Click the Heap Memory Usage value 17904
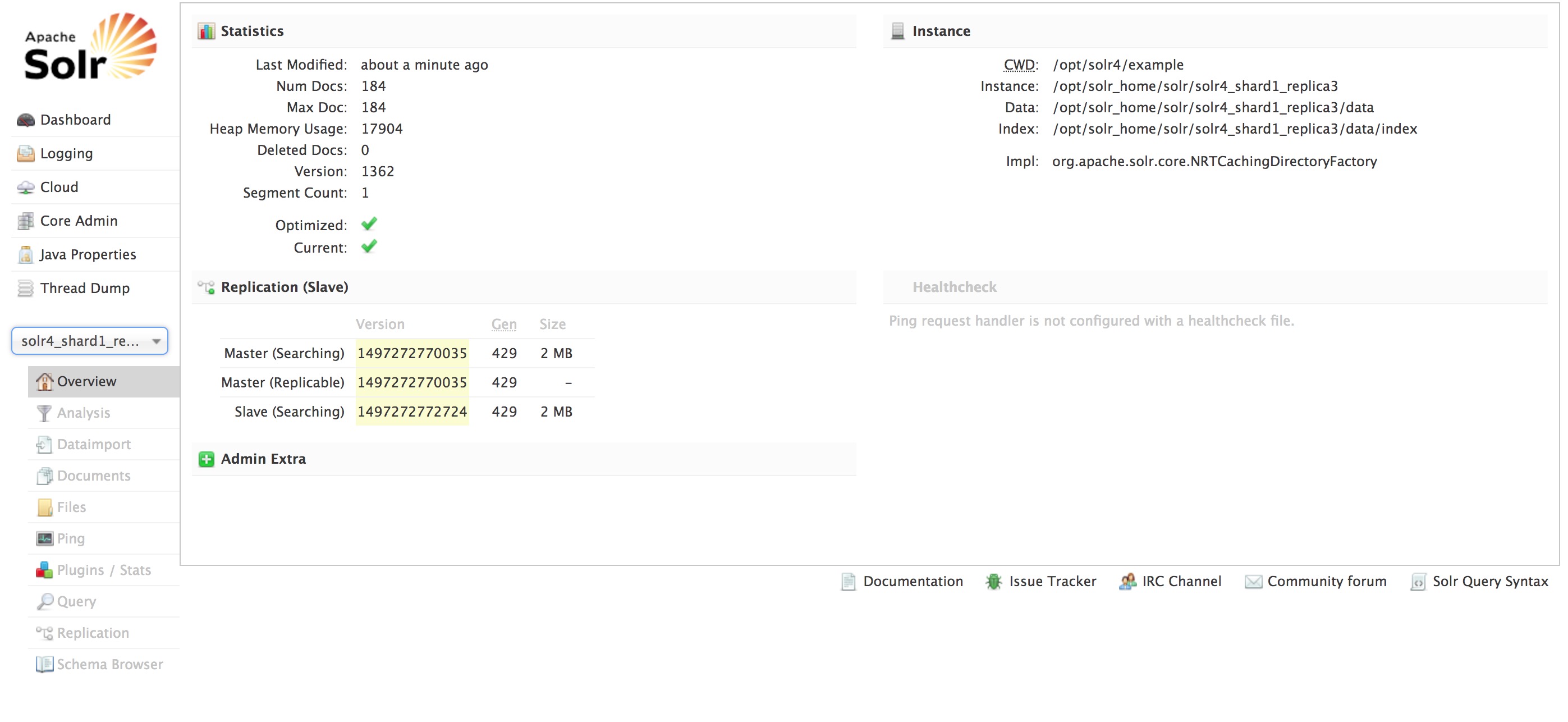 click(x=382, y=129)
